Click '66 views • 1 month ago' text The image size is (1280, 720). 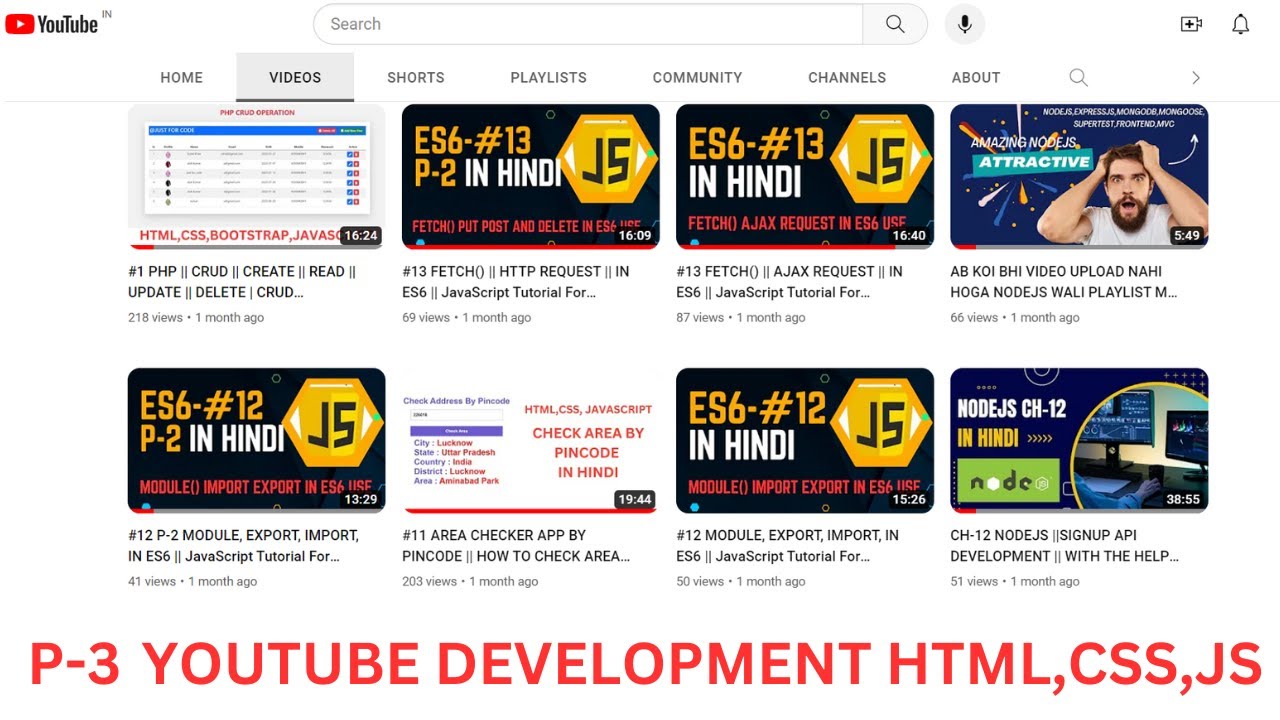point(1015,317)
